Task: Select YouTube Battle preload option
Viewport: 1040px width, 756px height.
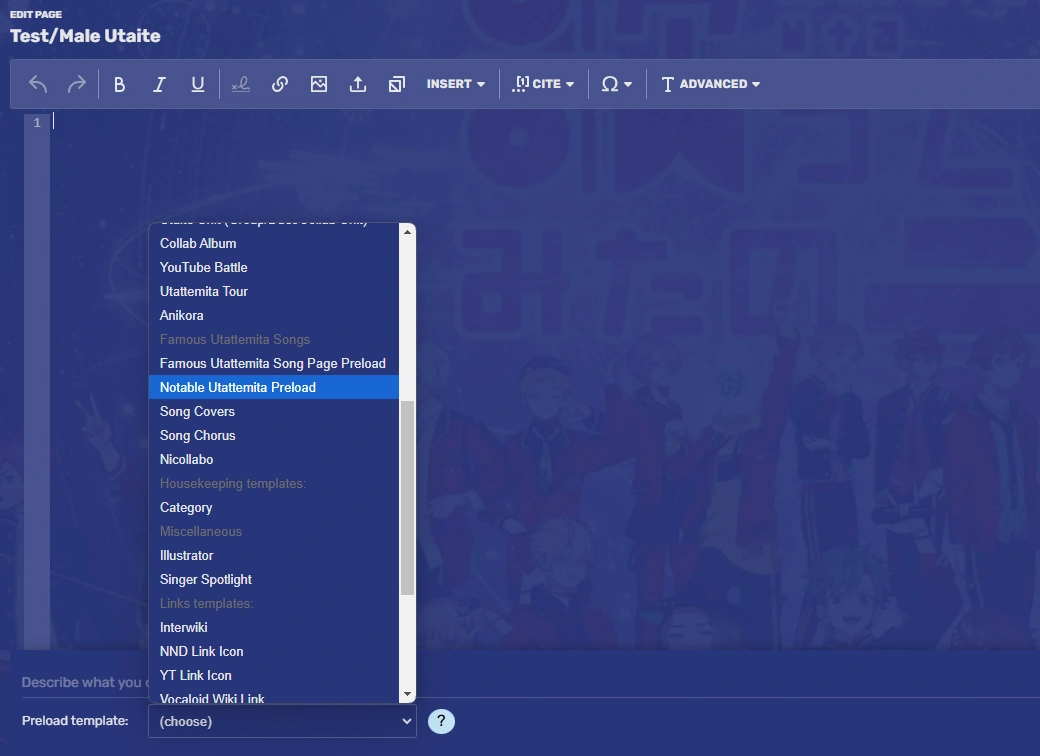Action: 274,267
